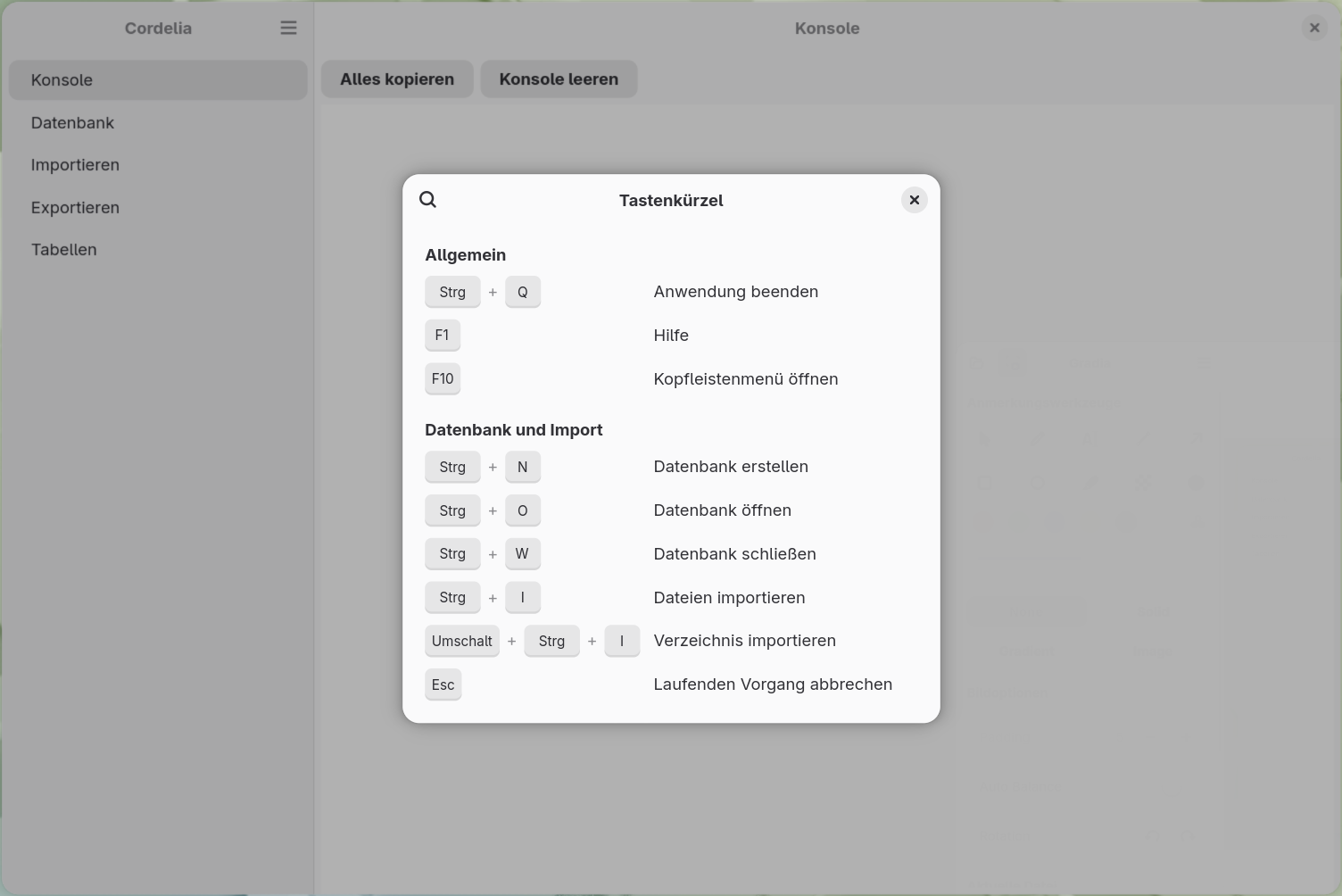Open the hamburger menu in Cordelia sidebar header
The height and width of the screenshot is (896, 1342).
click(x=288, y=28)
